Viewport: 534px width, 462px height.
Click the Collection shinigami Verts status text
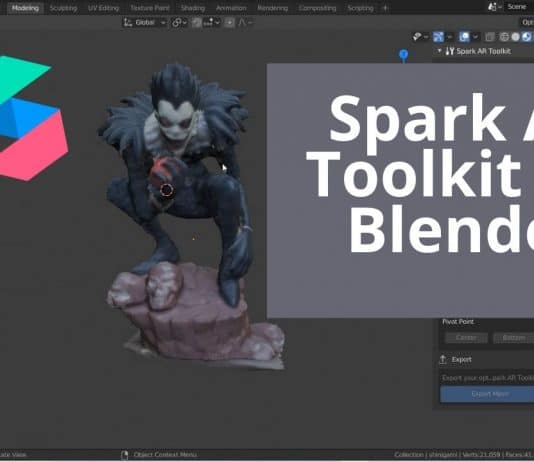(x=463, y=455)
